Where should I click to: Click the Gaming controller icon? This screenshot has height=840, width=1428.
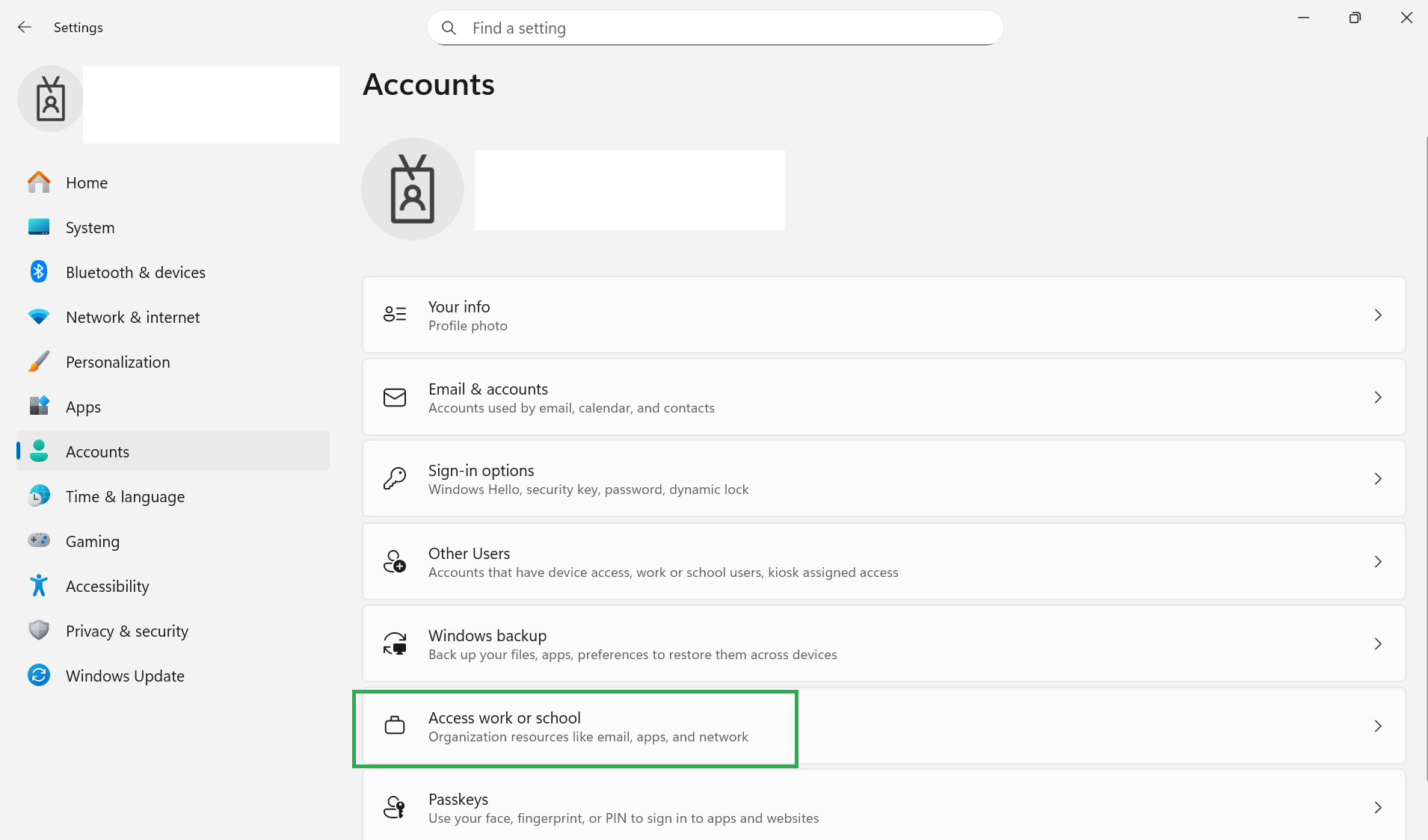click(39, 540)
